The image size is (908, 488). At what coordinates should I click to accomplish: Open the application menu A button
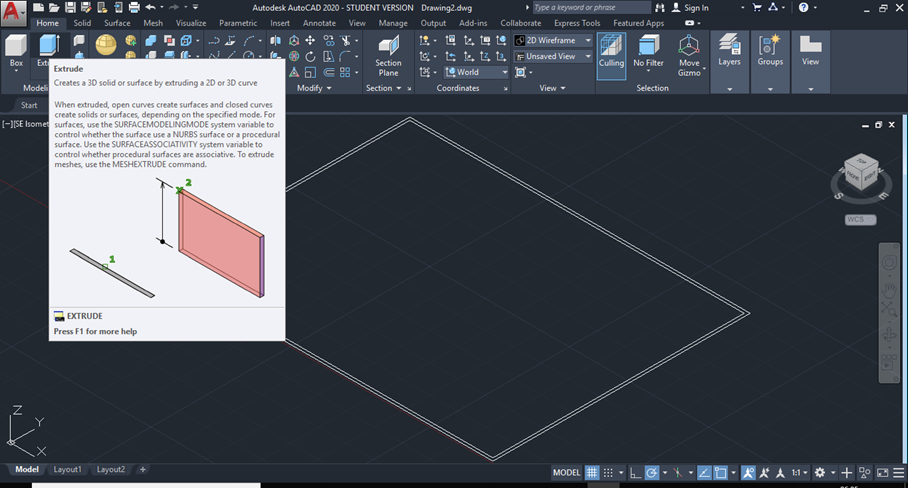(13, 12)
